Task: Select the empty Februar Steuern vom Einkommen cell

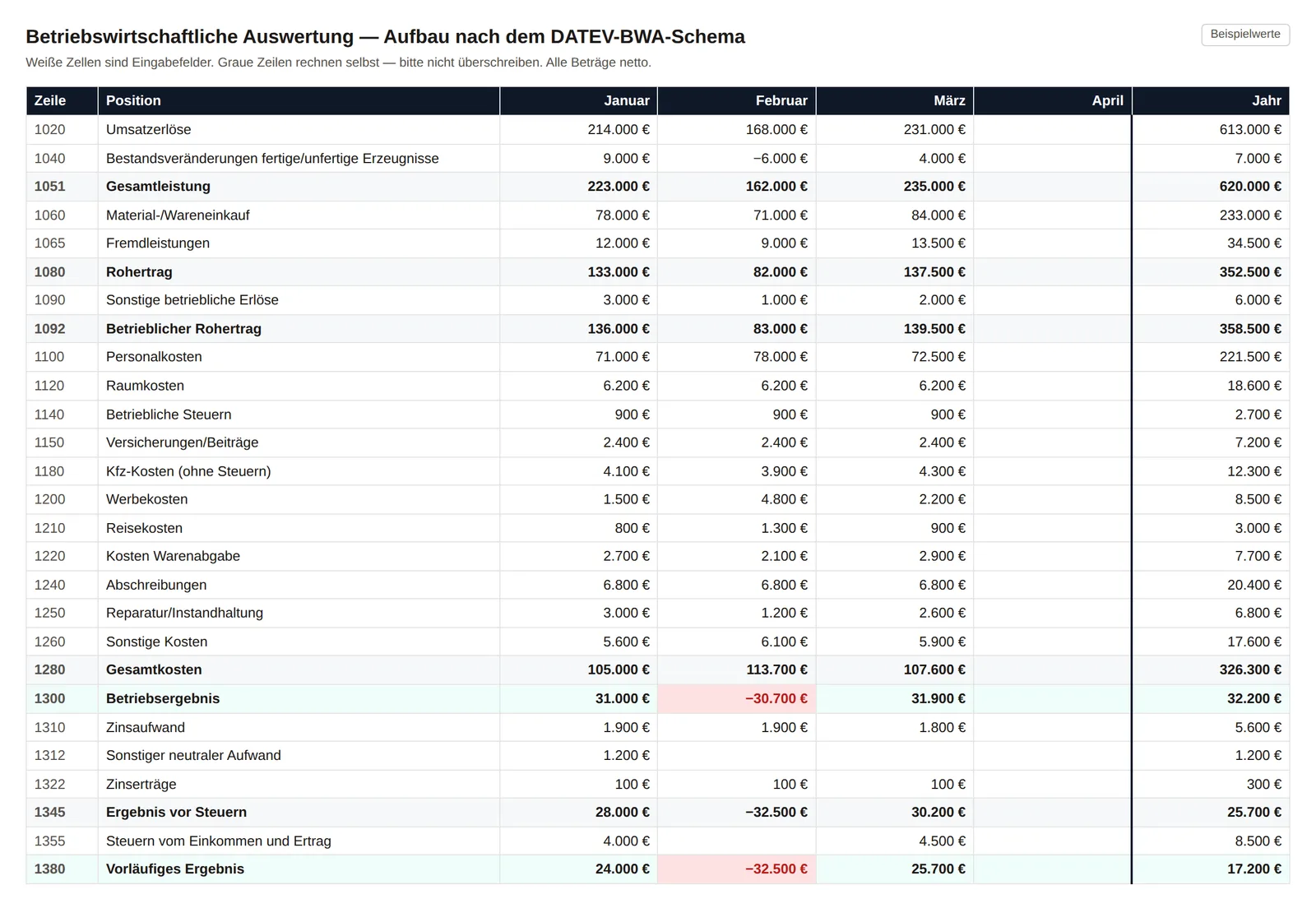Action: pyautogui.click(x=737, y=841)
